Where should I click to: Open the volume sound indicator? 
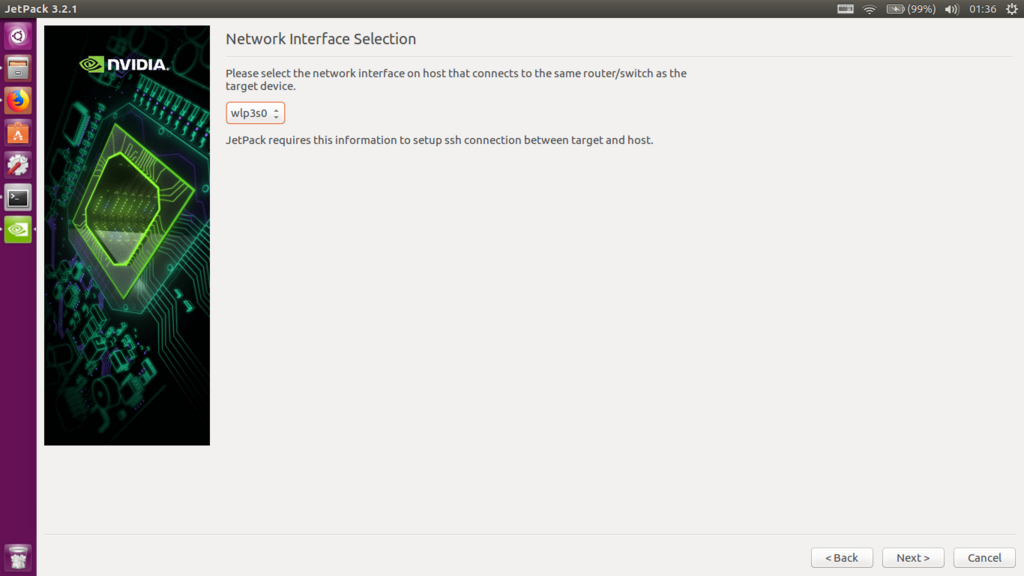click(x=952, y=9)
